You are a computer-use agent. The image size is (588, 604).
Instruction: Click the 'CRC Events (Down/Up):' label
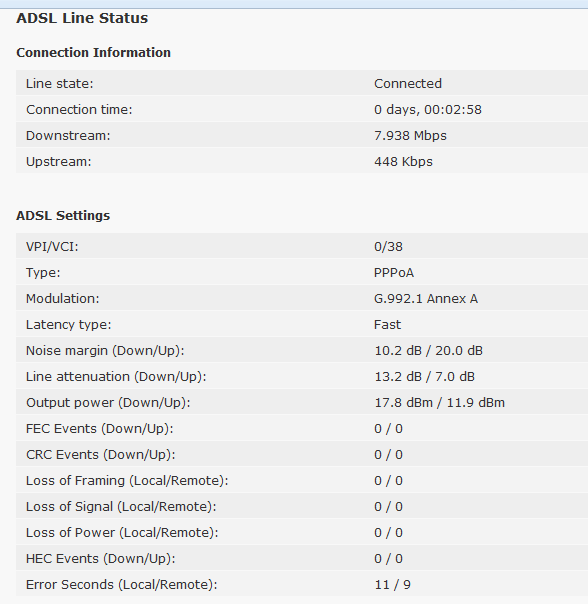point(101,455)
